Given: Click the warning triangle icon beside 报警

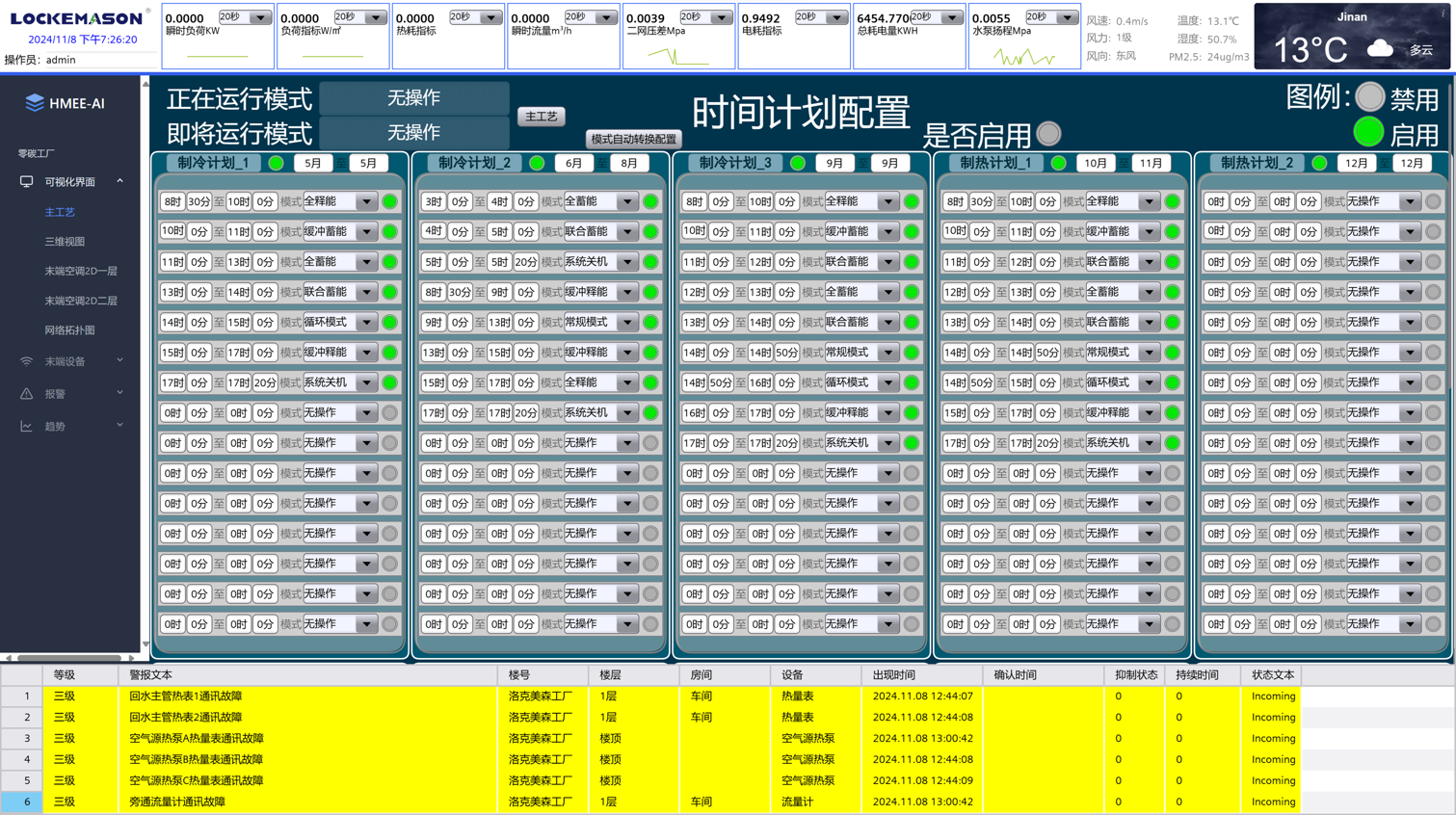Looking at the screenshot, I should click(x=26, y=394).
